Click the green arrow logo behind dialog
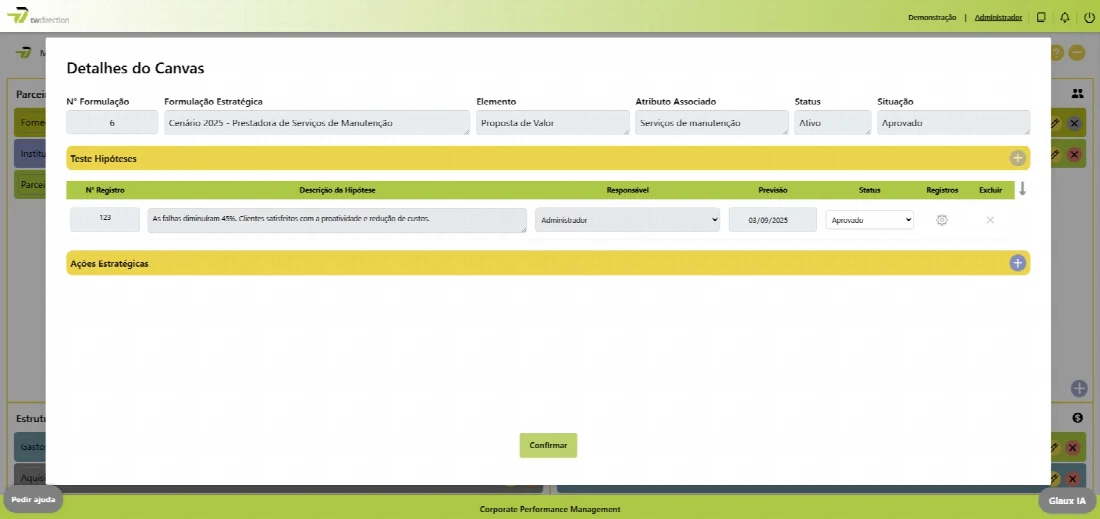 24,53
